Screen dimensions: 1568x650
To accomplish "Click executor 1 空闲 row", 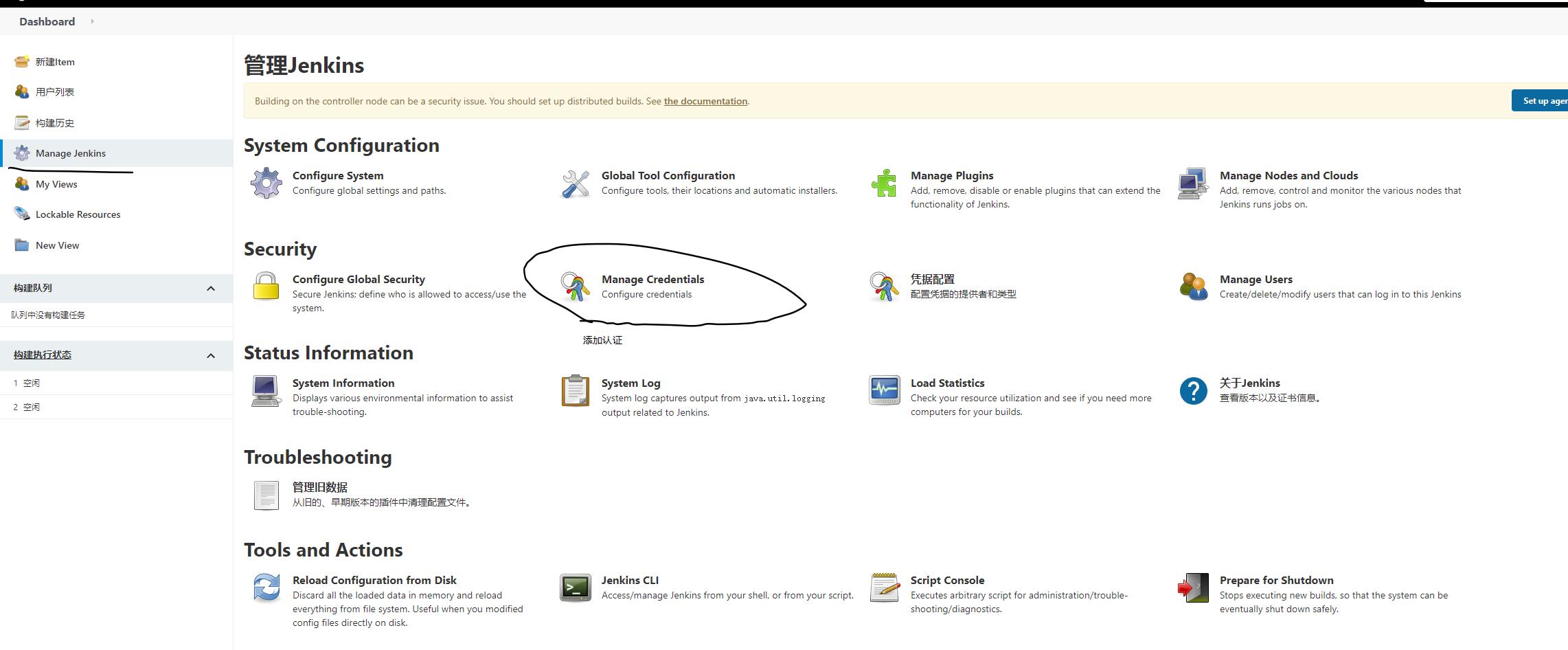I will click(x=116, y=383).
